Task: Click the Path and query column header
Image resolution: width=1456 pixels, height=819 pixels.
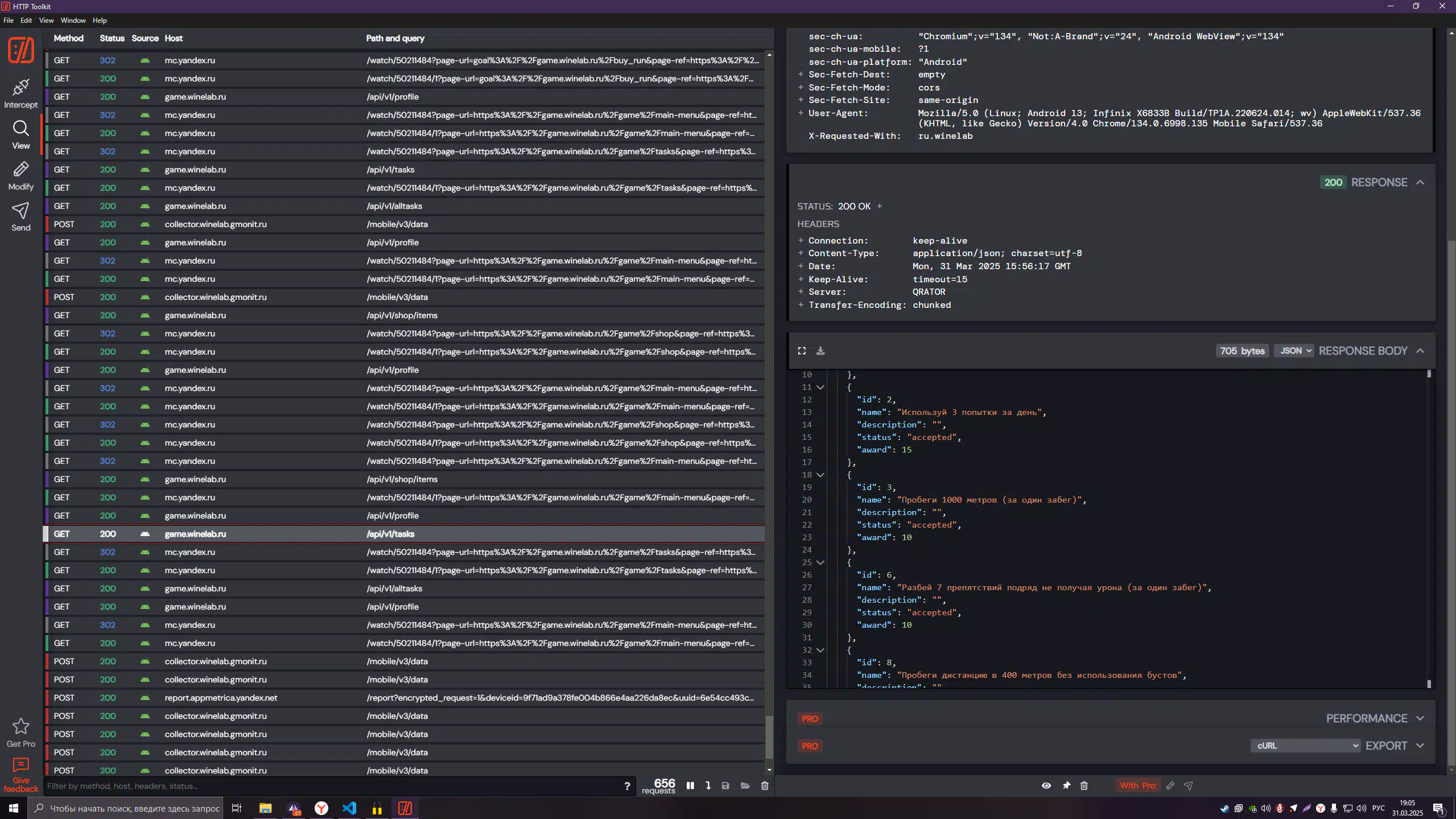Action: pyautogui.click(x=395, y=38)
